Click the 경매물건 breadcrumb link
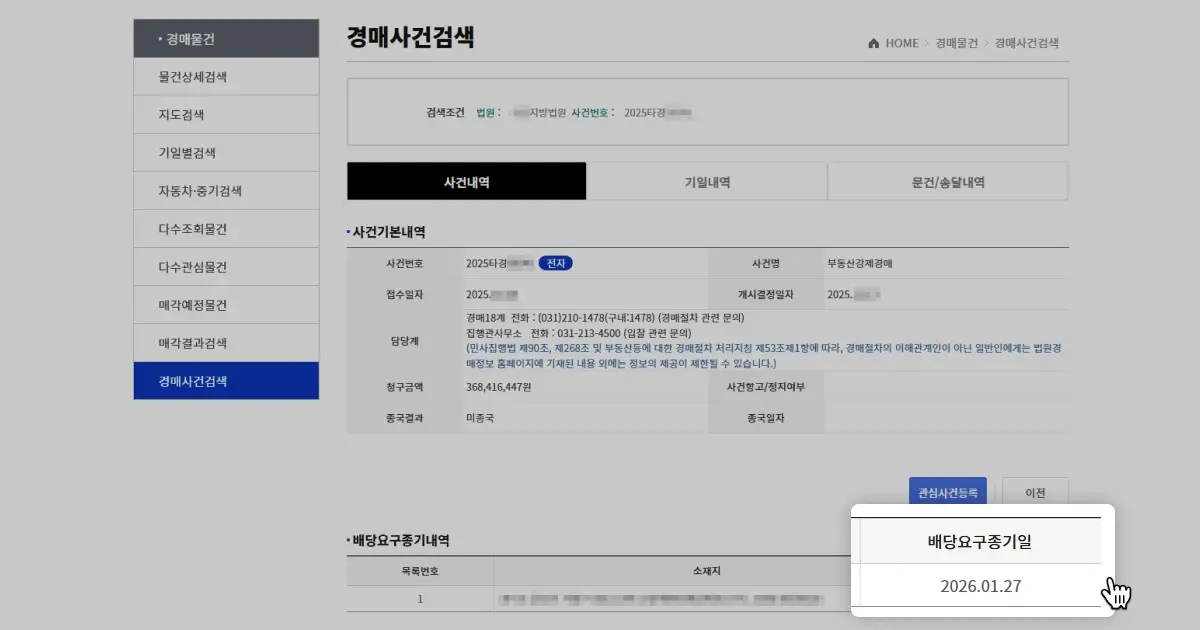This screenshot has height=630, width=1200. coord(957,43)
